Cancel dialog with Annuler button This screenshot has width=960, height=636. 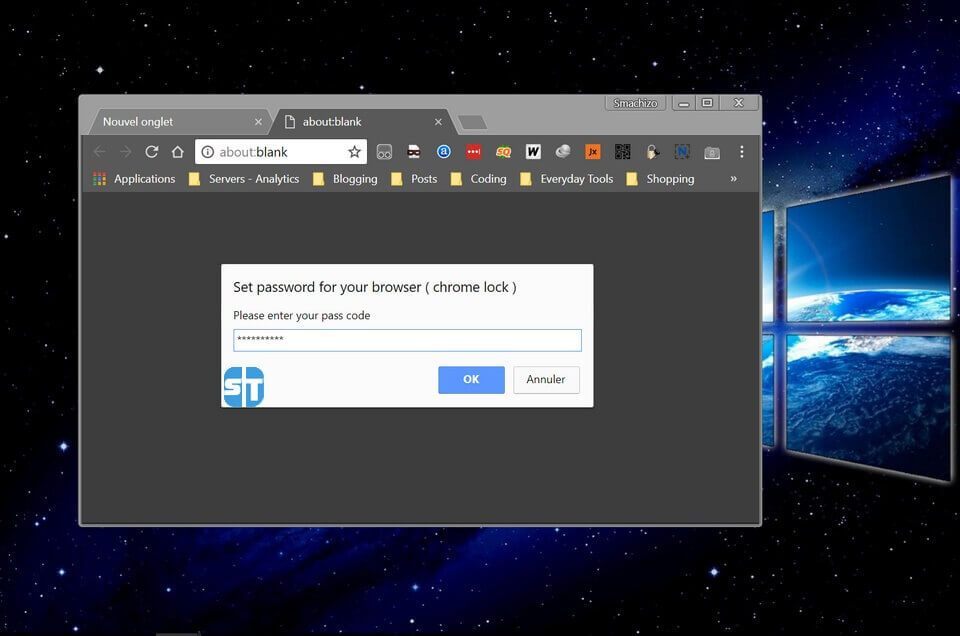[546, 380]
